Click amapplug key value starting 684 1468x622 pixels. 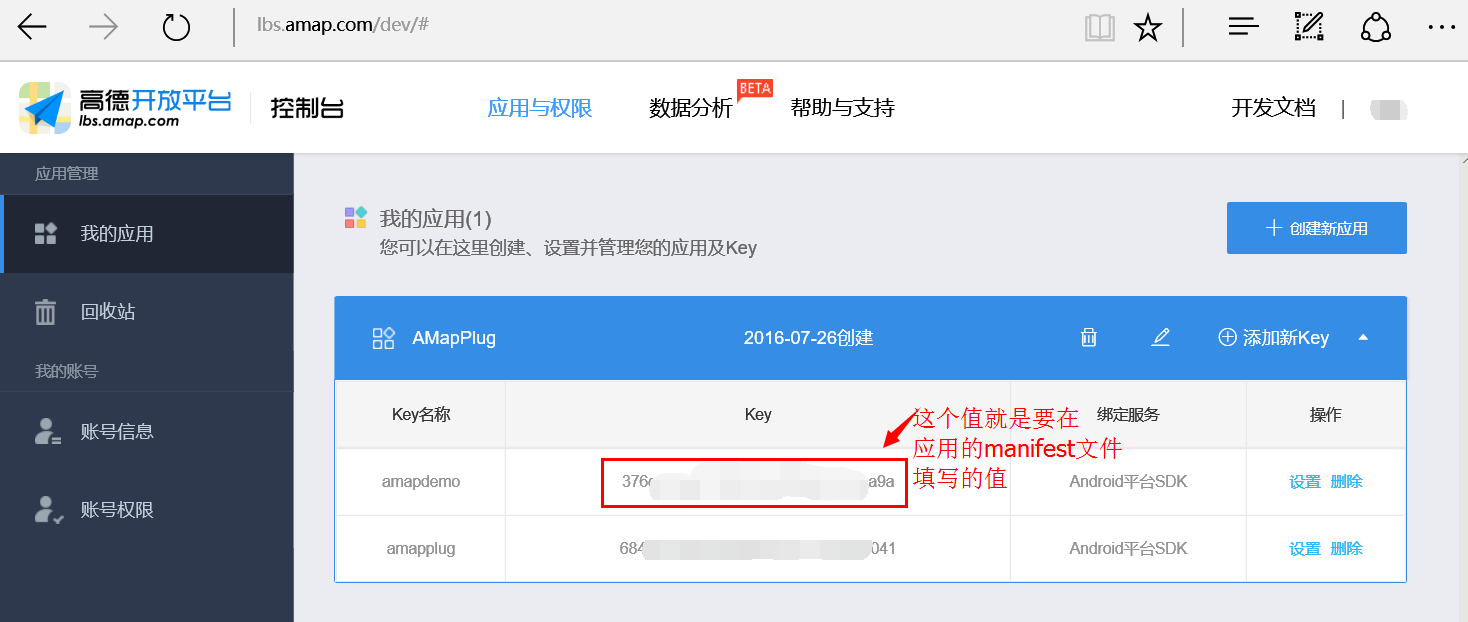[x=758, y=548]
